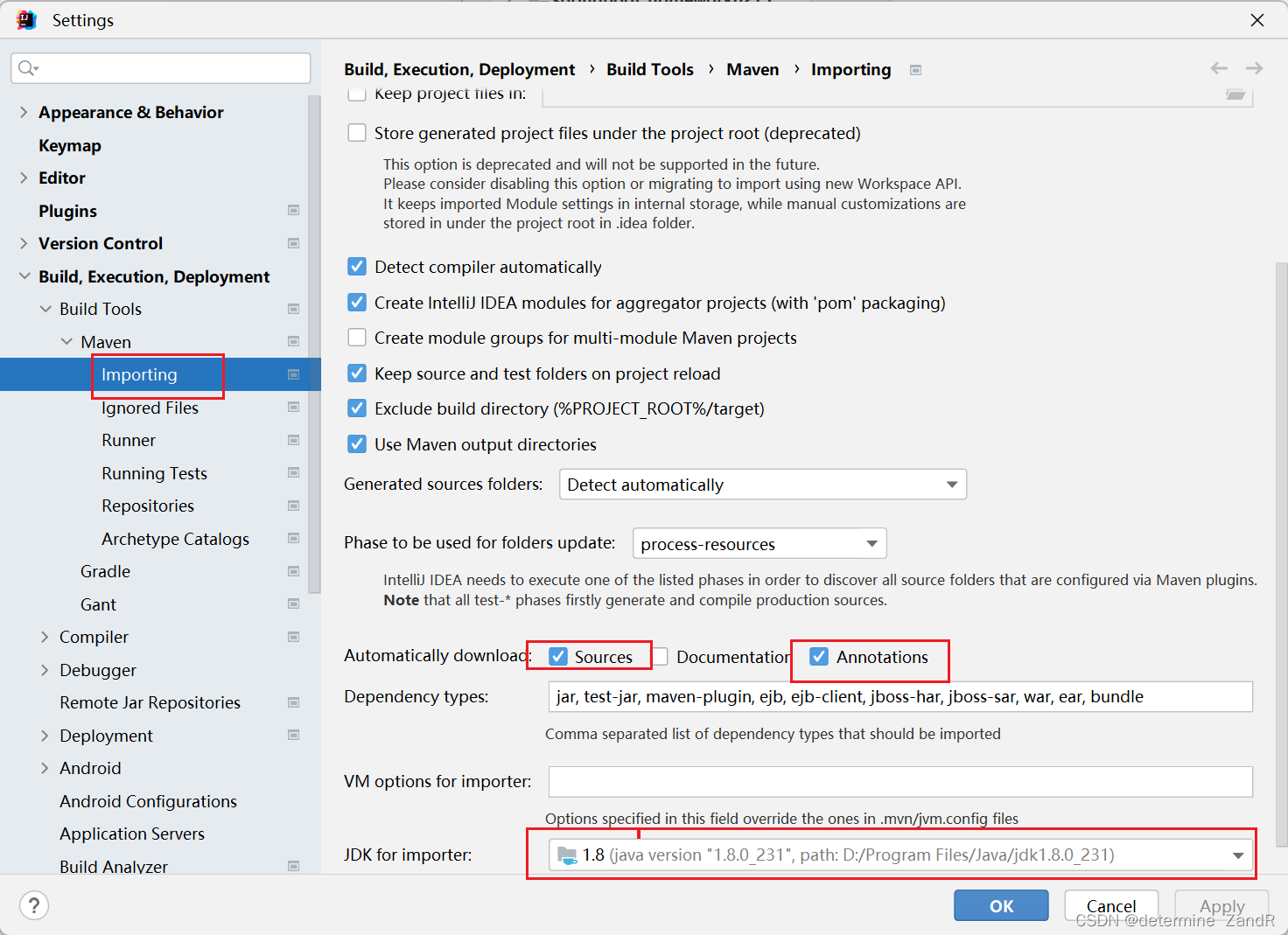Click the project settings icon beside Maven
The image size is (1288, 935).
coord(293,341)
